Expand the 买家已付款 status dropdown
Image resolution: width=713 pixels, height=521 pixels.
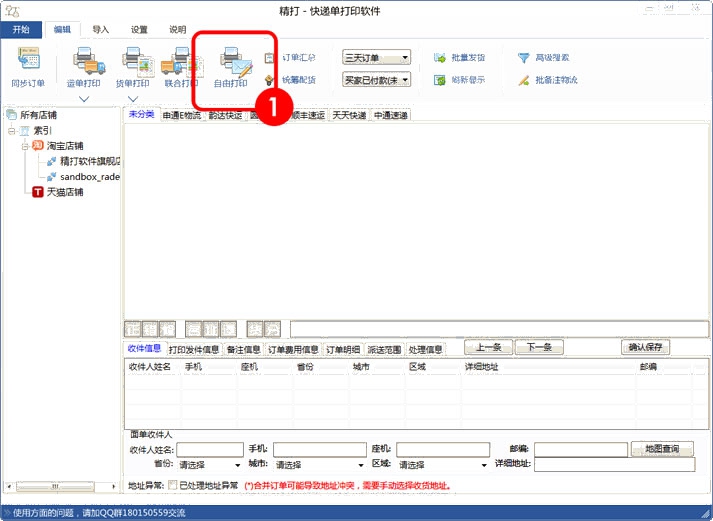[x=376, y=79]
